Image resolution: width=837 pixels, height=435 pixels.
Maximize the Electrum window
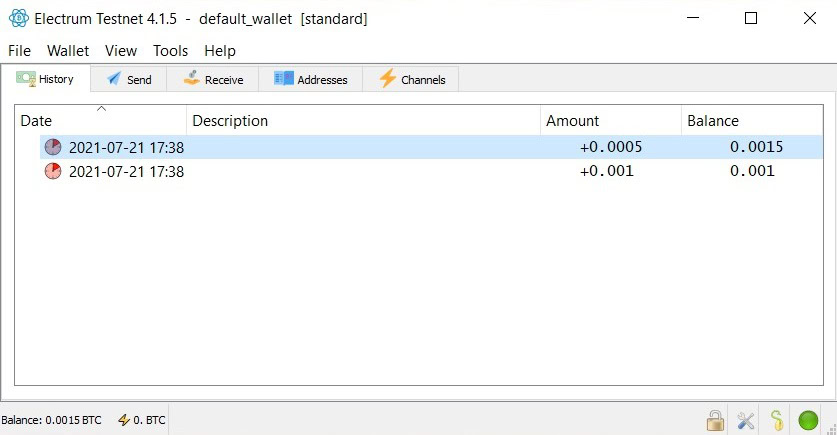[x=751, y=18]
